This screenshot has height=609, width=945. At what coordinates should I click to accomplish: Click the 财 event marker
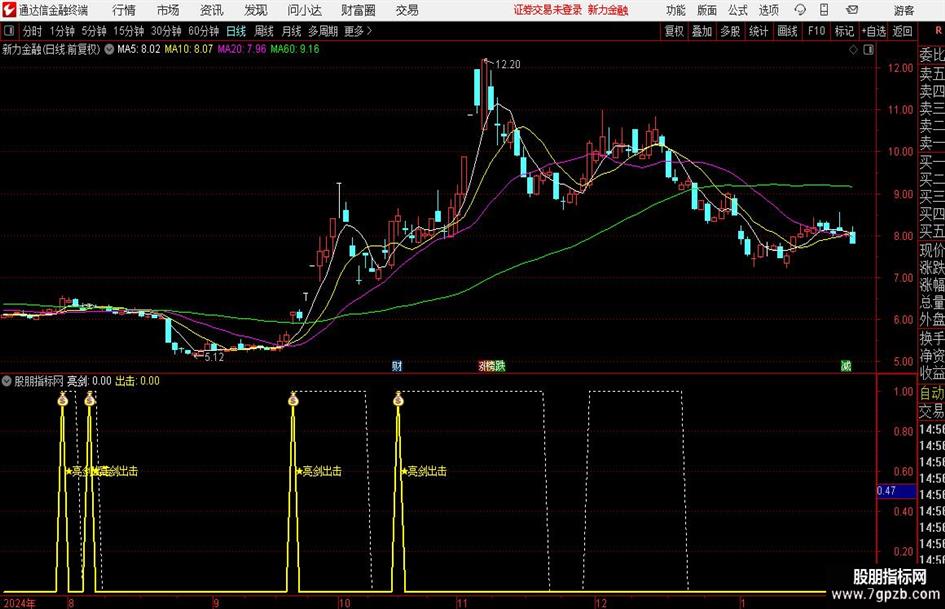click(x=397, y=365)
